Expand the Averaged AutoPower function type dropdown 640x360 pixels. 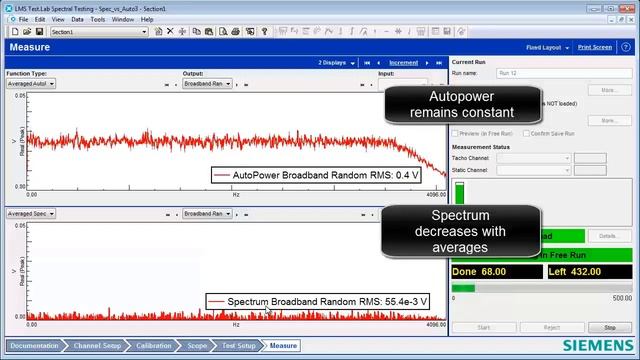(51, 84)
